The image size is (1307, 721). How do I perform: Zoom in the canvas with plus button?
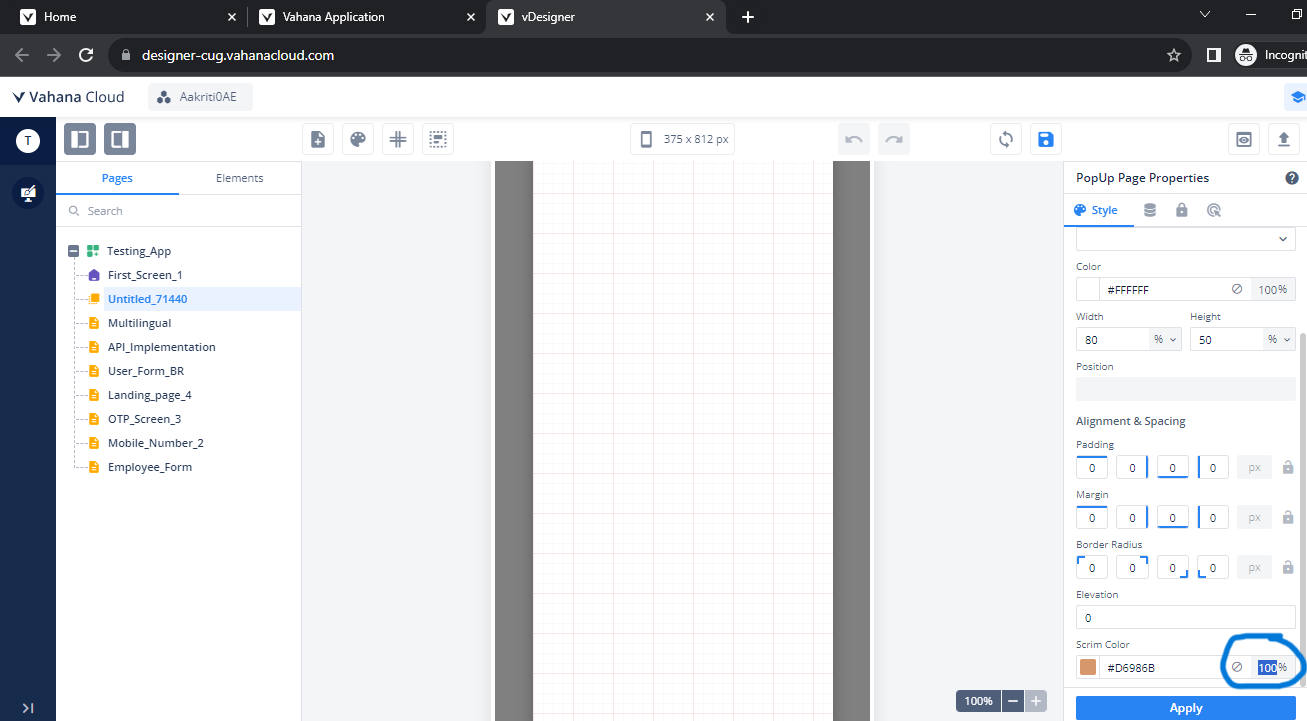(1036, 701)
